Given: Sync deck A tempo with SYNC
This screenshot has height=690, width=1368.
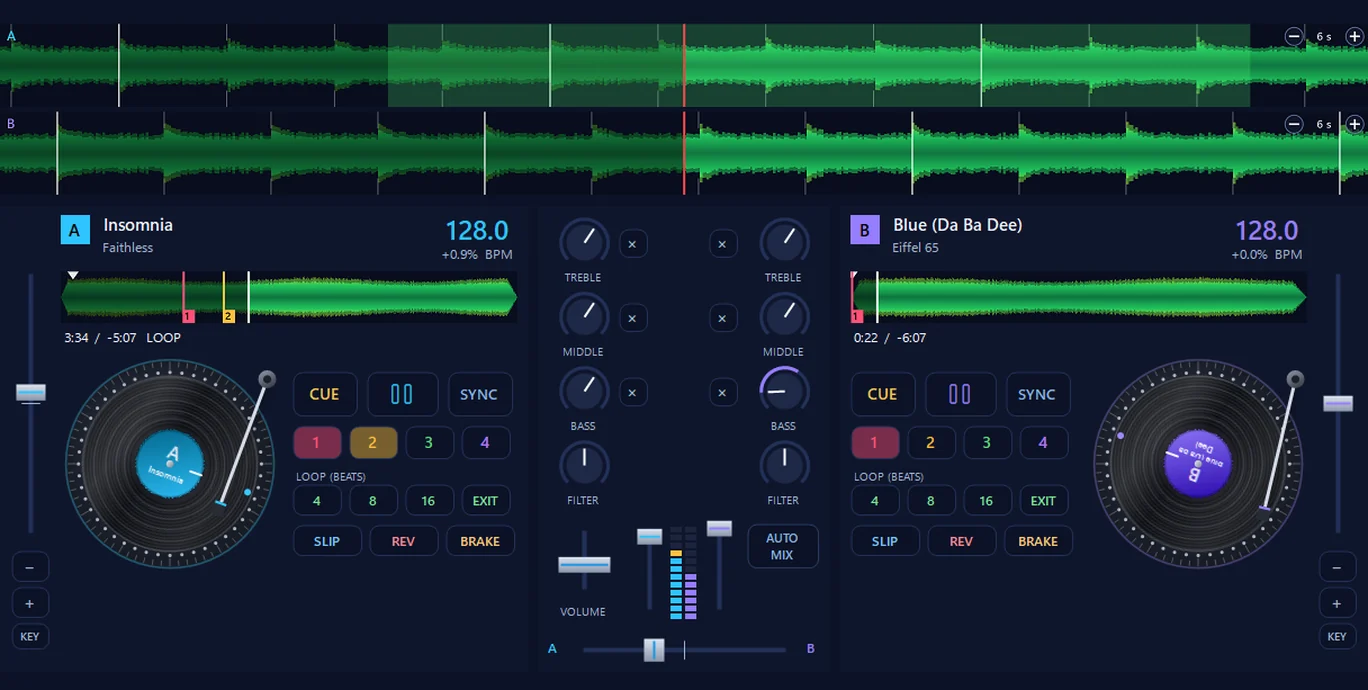Looking at the screenshot, I should (479, 394).
